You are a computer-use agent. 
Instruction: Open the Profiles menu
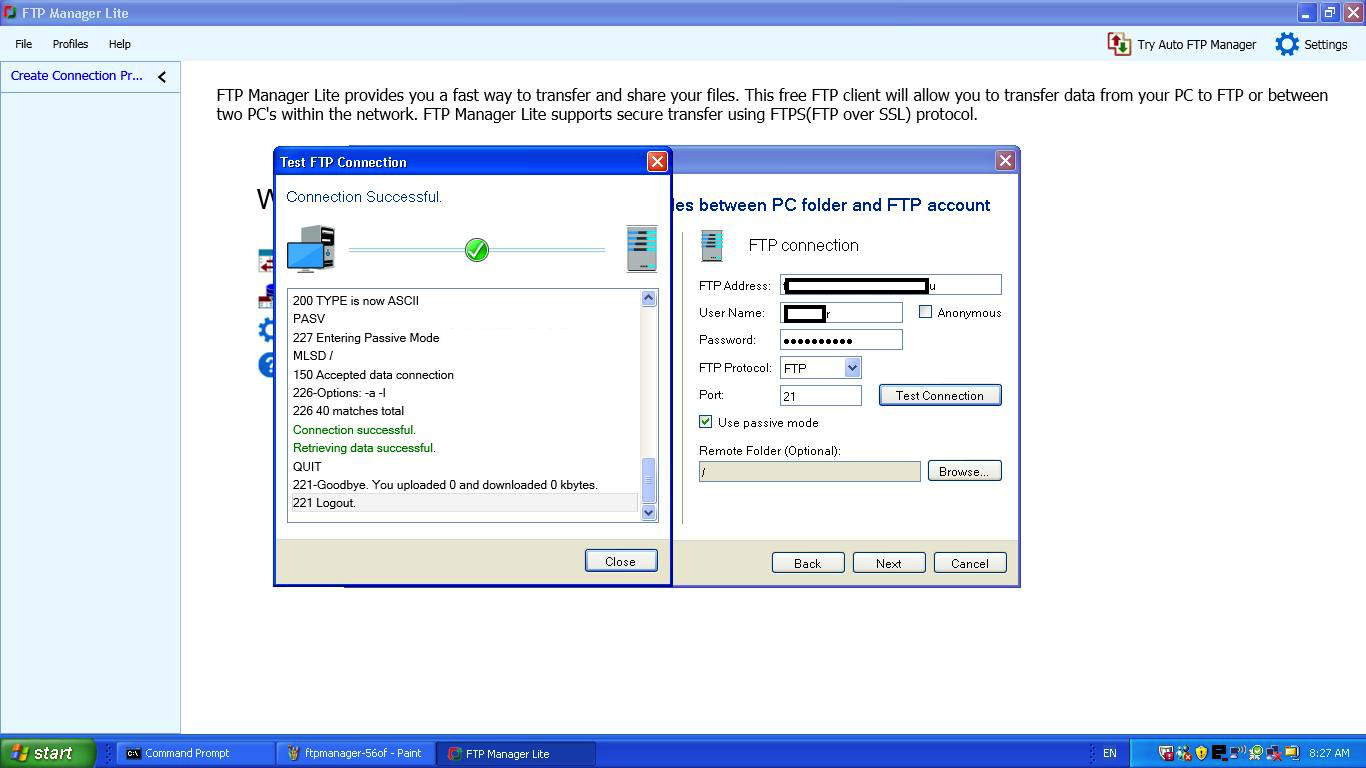coord(70,44)
